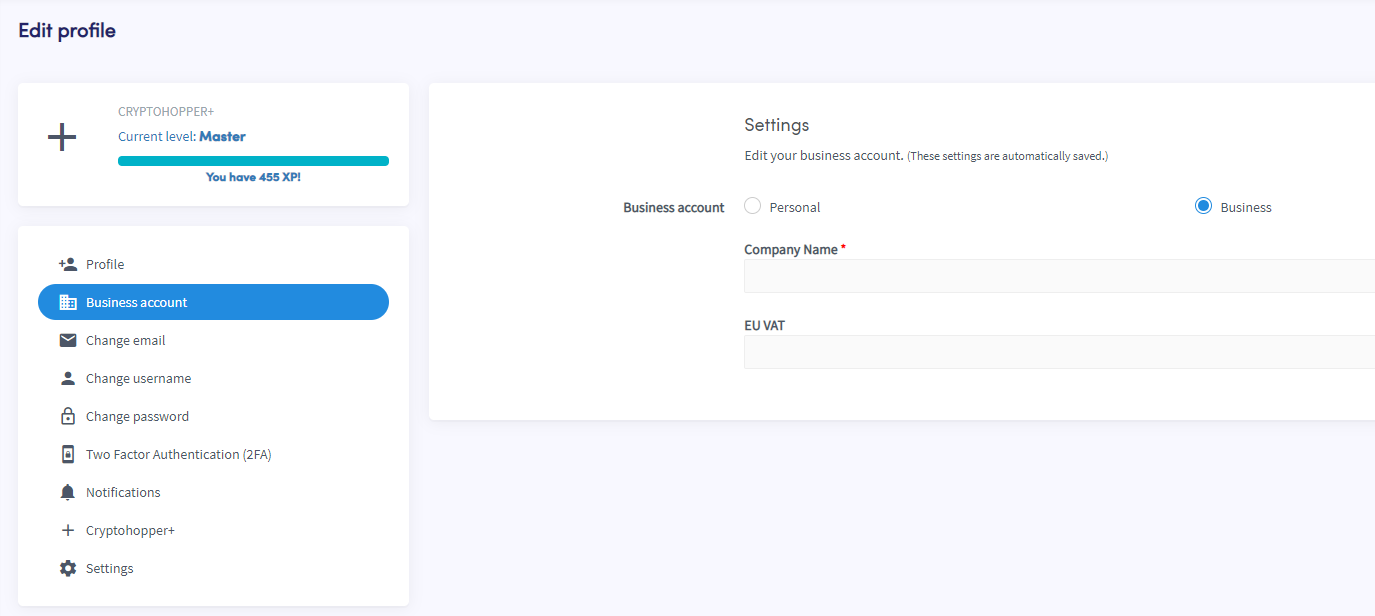The width and height of the screenshot is (1375, 616).
Task: Click the 'These settings are automatically saved' note
Action: coord(1008,157)
